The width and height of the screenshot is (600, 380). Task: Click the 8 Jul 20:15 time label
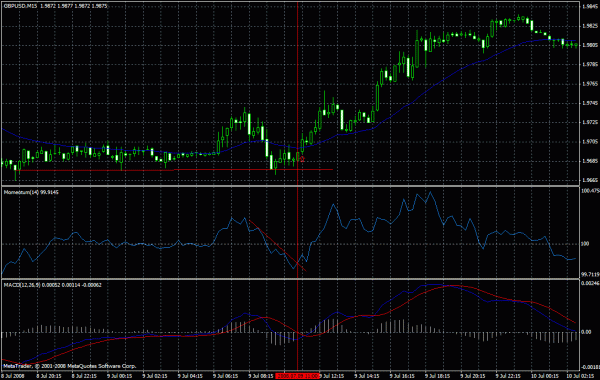click(48, 376)
